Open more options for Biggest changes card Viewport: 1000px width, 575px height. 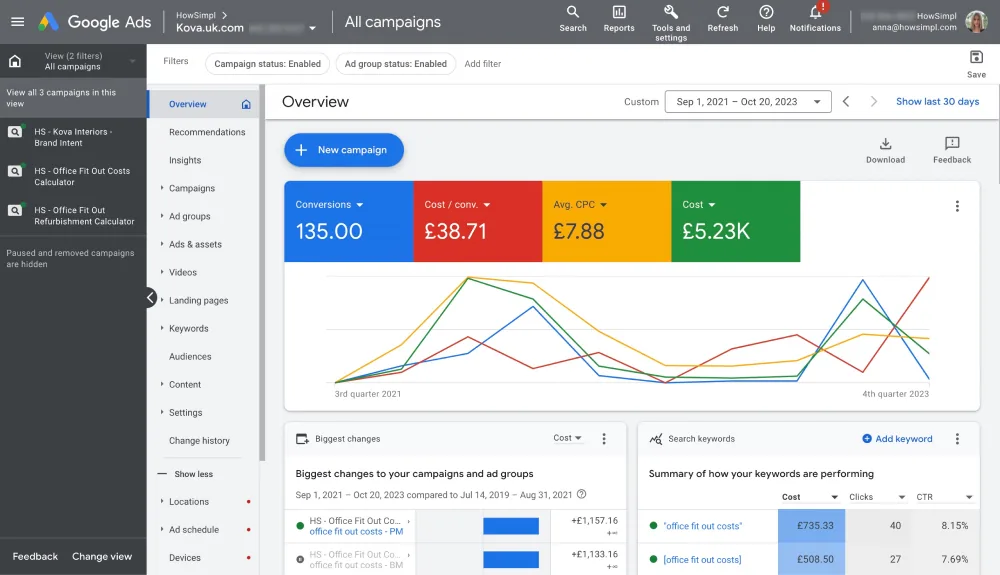click(x=603, y=439)
